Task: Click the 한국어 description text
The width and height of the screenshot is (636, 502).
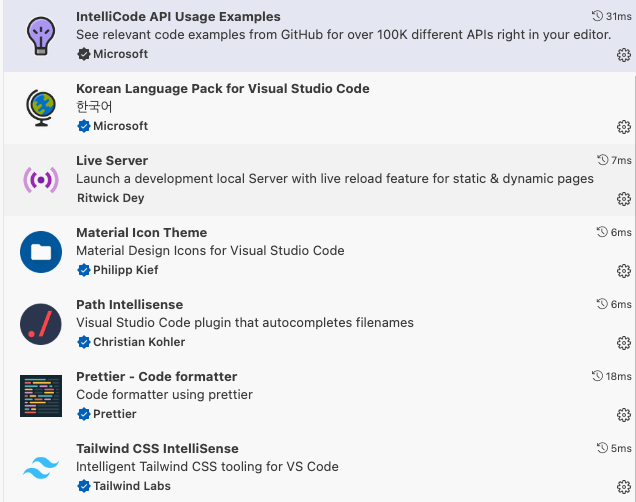Action: (94, 107)
